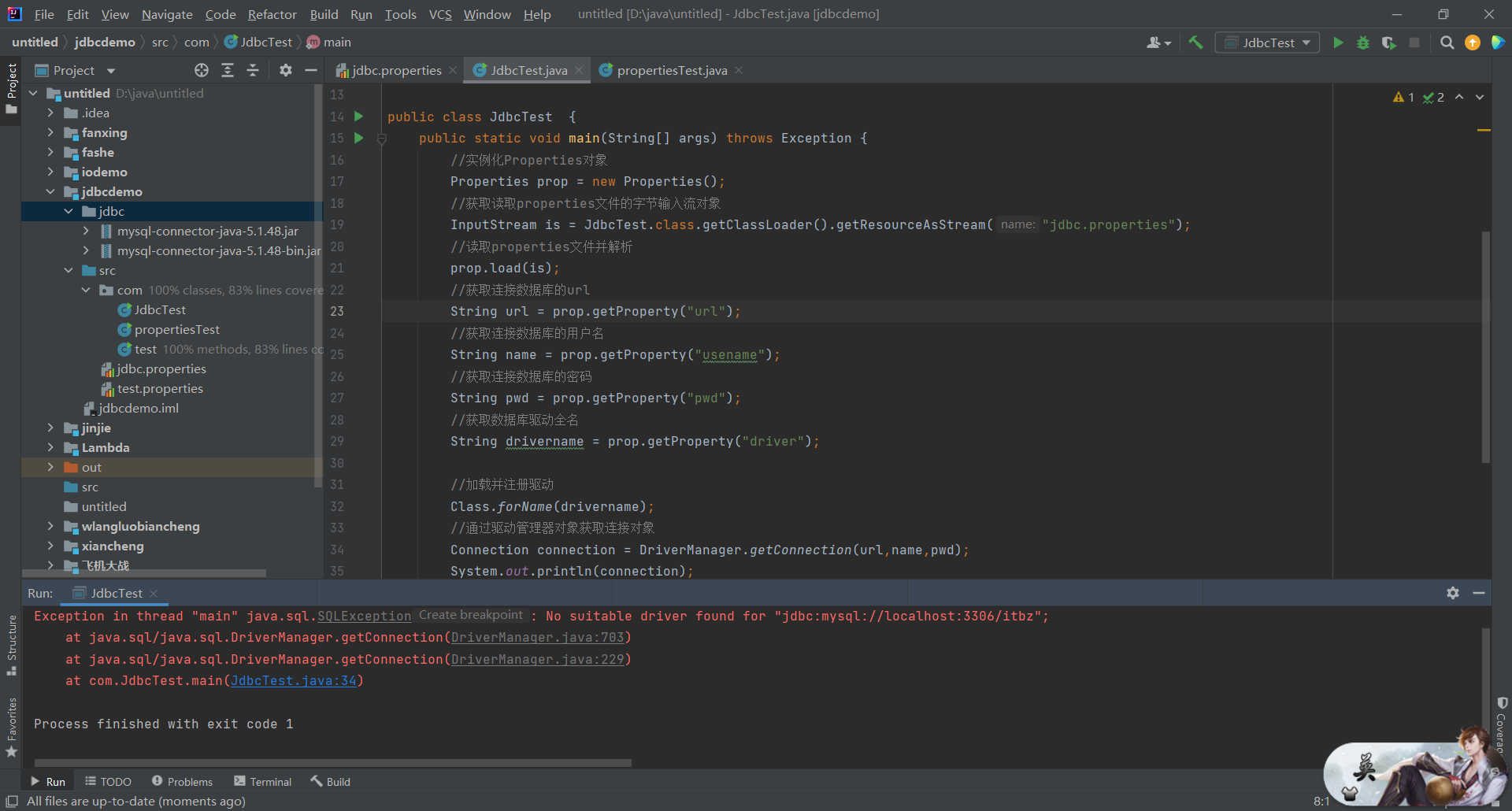Close JdbcTest.java editor tab
This screenshot has height=811, width=1512.
tap(579, 70)
